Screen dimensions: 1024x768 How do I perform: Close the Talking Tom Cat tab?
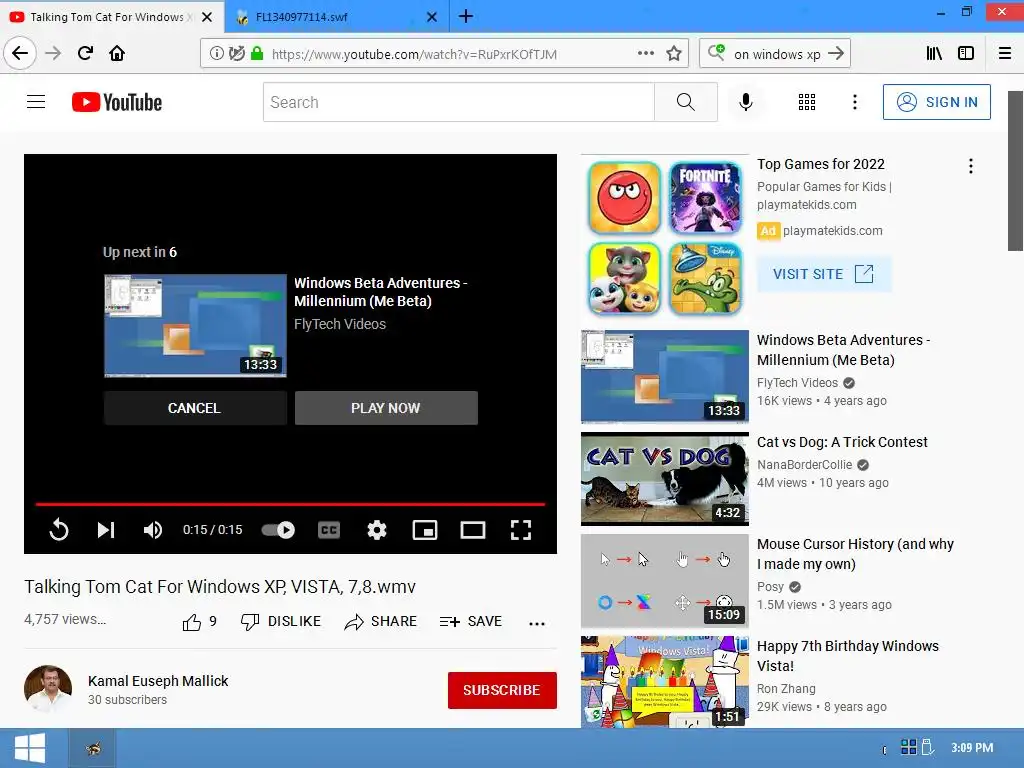[x=207, y=17]
